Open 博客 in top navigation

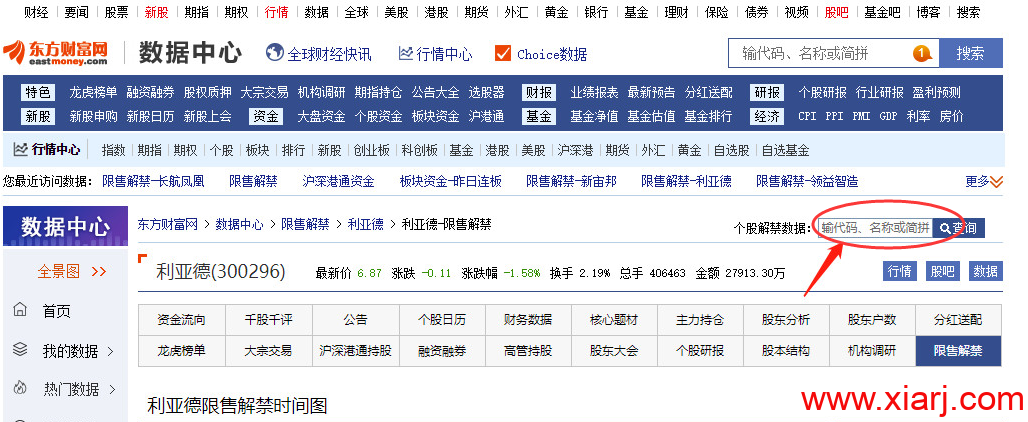coord(928,12)
